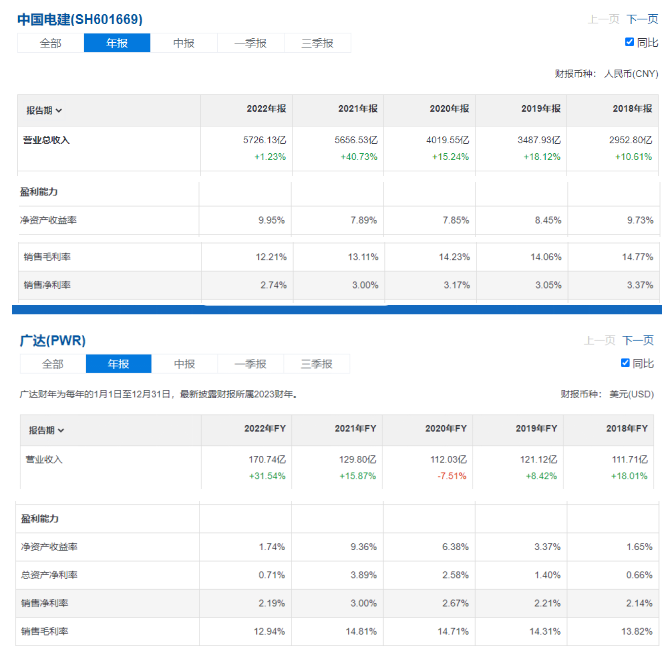
Task: Select the 年报 tab for 中国电建
Action: 117,43
